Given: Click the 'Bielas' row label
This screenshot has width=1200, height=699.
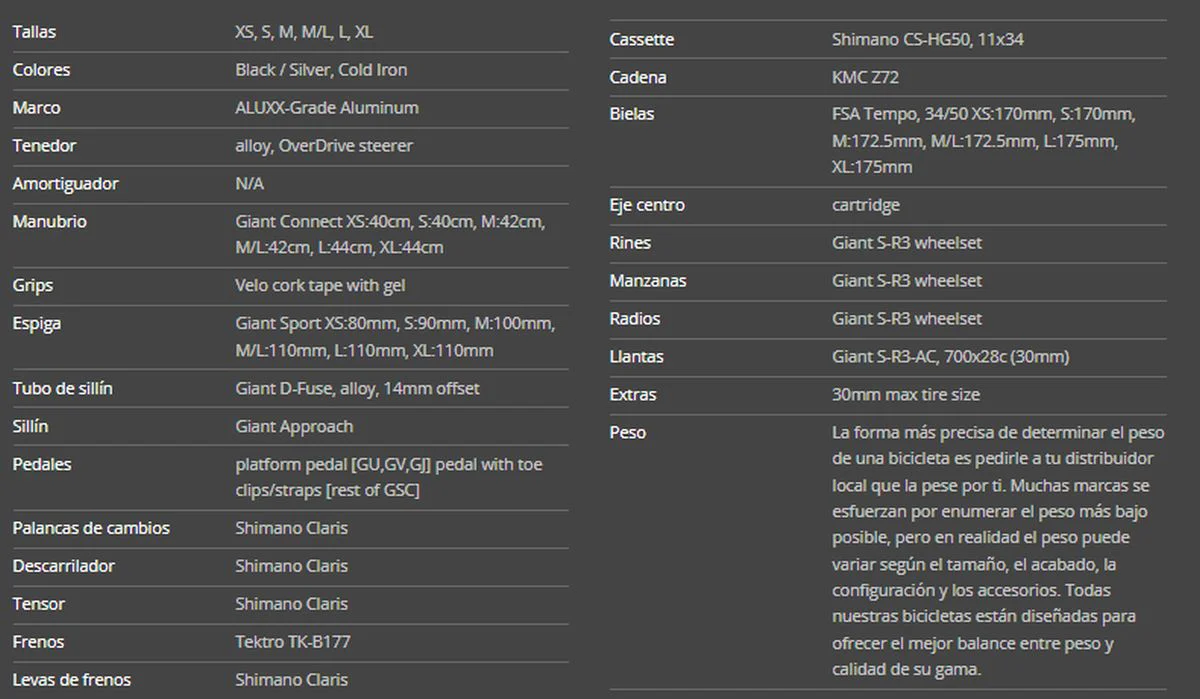Looking at the screenshot, I should [x=632, y=114].
